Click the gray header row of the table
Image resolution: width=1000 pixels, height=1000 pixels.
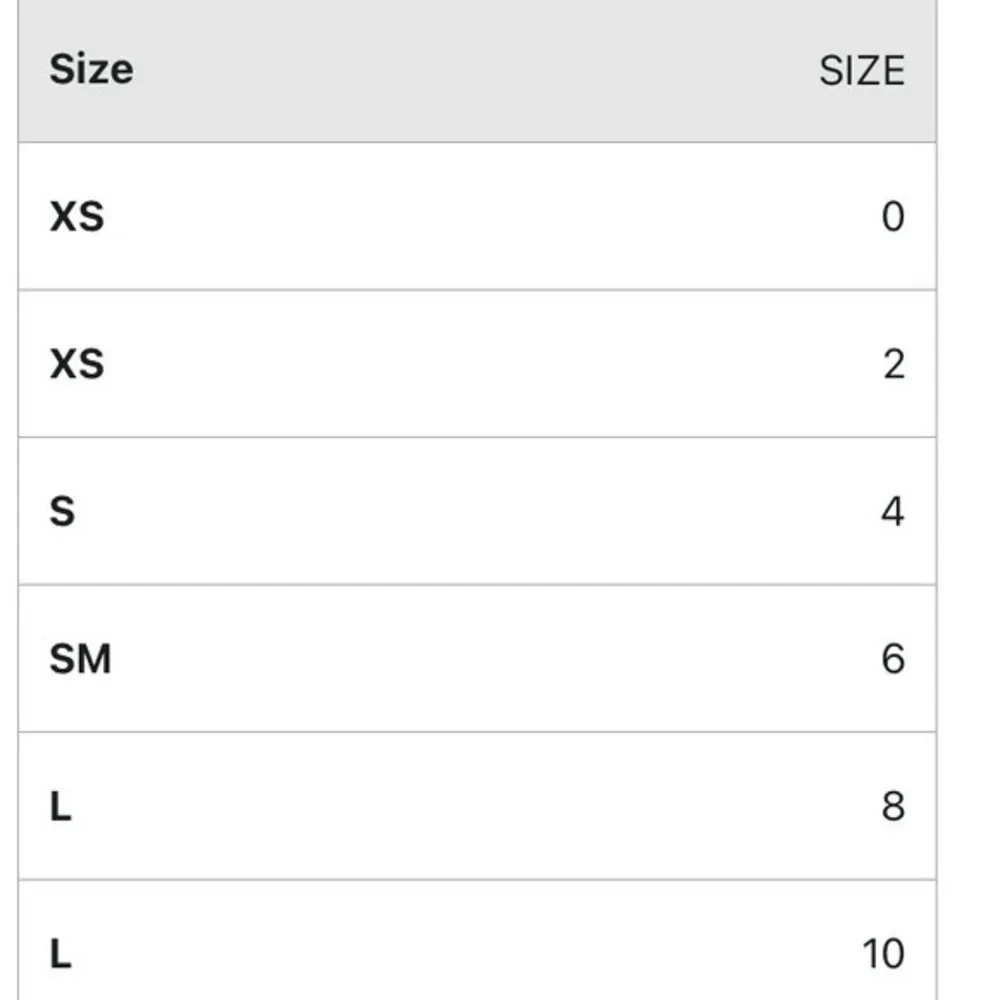pyautogui.click(x=477, y=70)
